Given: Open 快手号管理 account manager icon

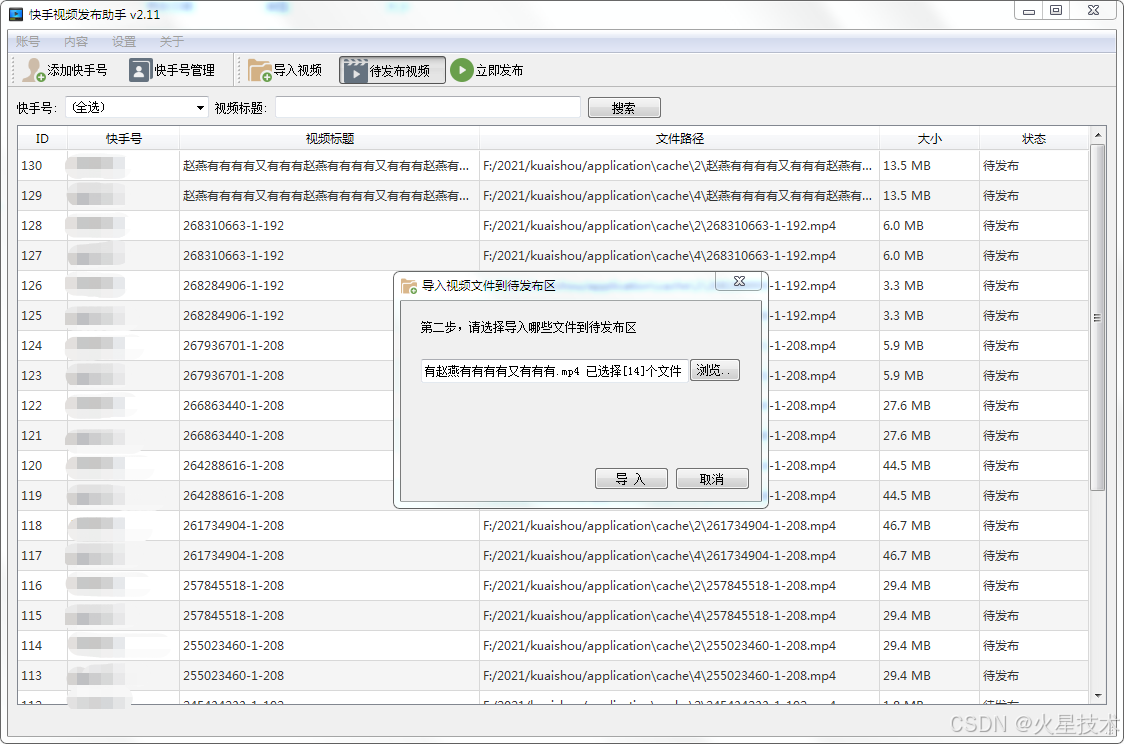Looking at the screenshot, I should 140,70.
